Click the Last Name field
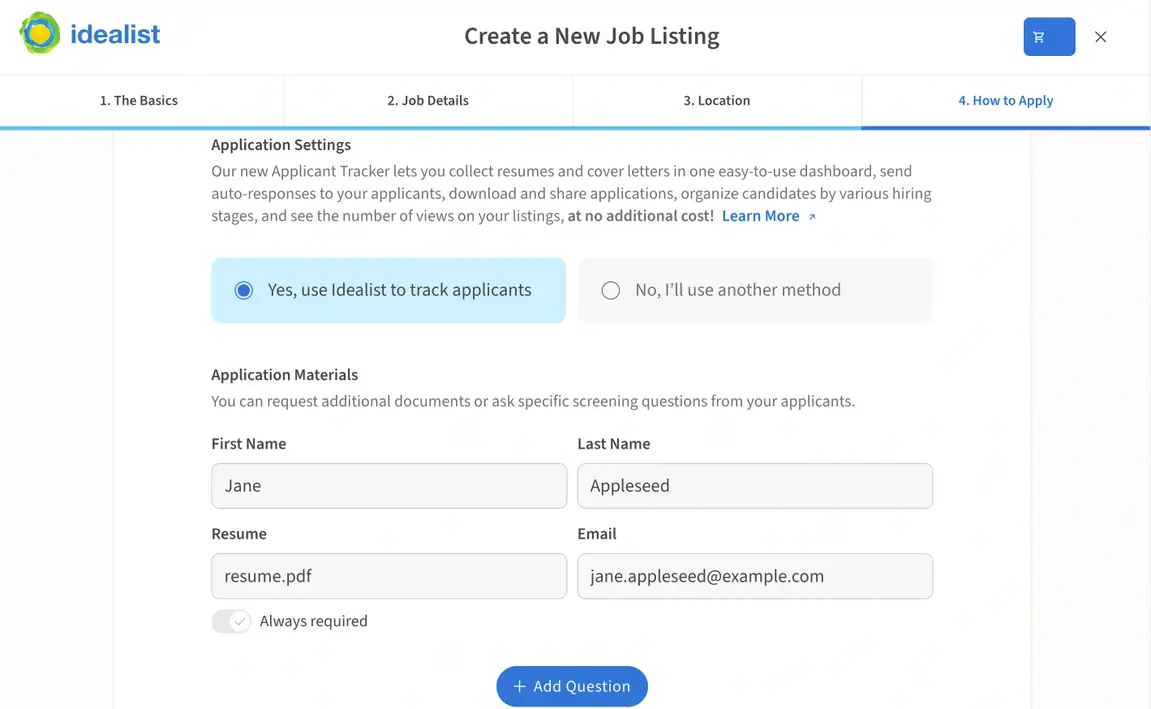This screenshot has width=1151, height=709. [x=755, y=486]
